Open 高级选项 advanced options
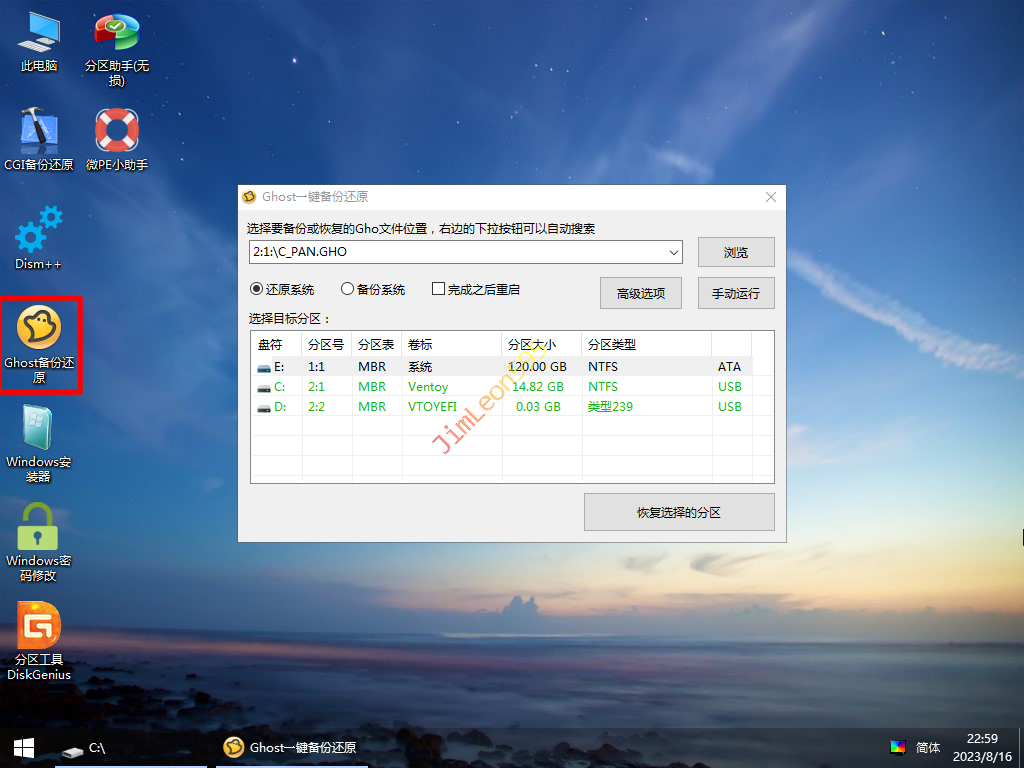Viewport: 1024px width, 768px height. tap(641, 293)
